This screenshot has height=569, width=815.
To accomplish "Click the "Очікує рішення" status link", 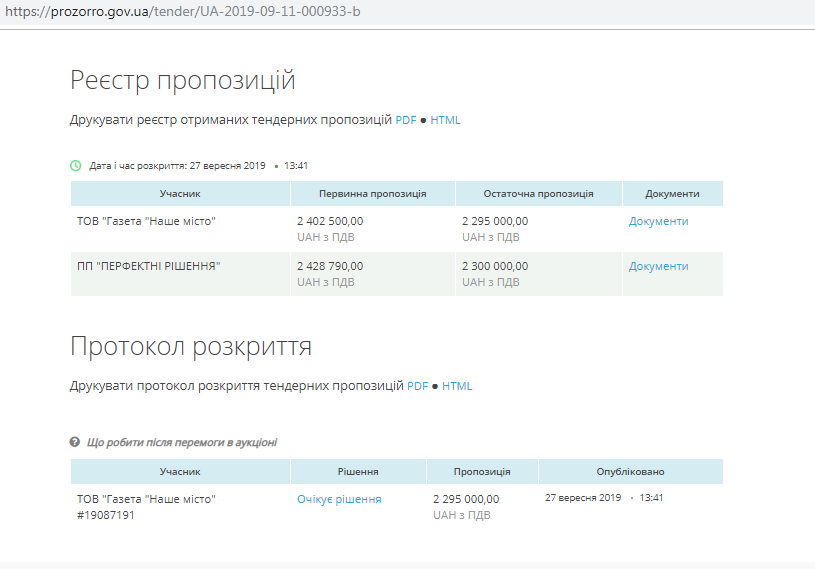I will coord(339,499).
